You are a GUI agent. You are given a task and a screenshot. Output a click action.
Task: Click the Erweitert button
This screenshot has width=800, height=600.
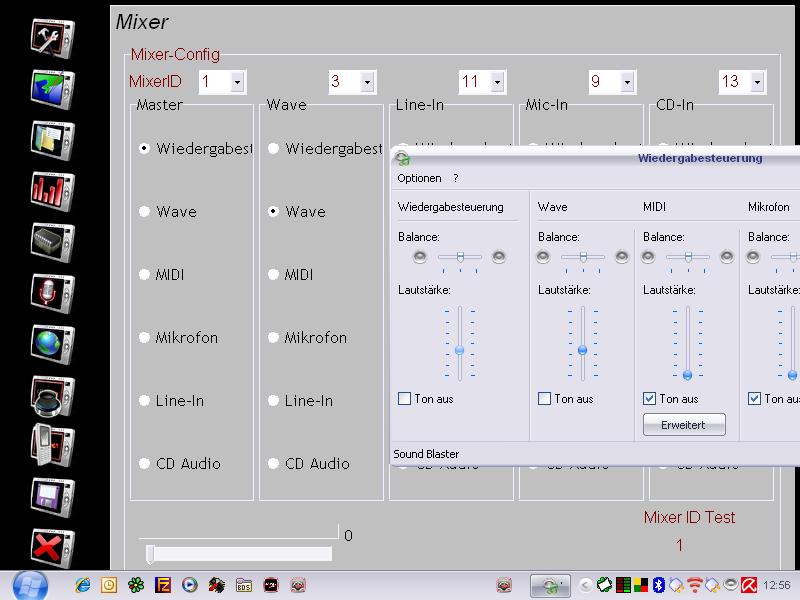pos(684,425)
